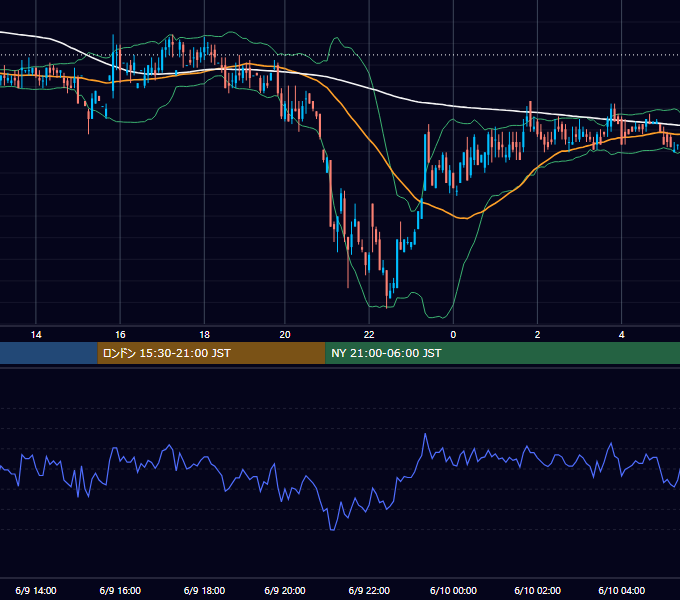Click the hour label 16 on price chart axis
This screenshot has height=600, width=680.
[120, 335]
